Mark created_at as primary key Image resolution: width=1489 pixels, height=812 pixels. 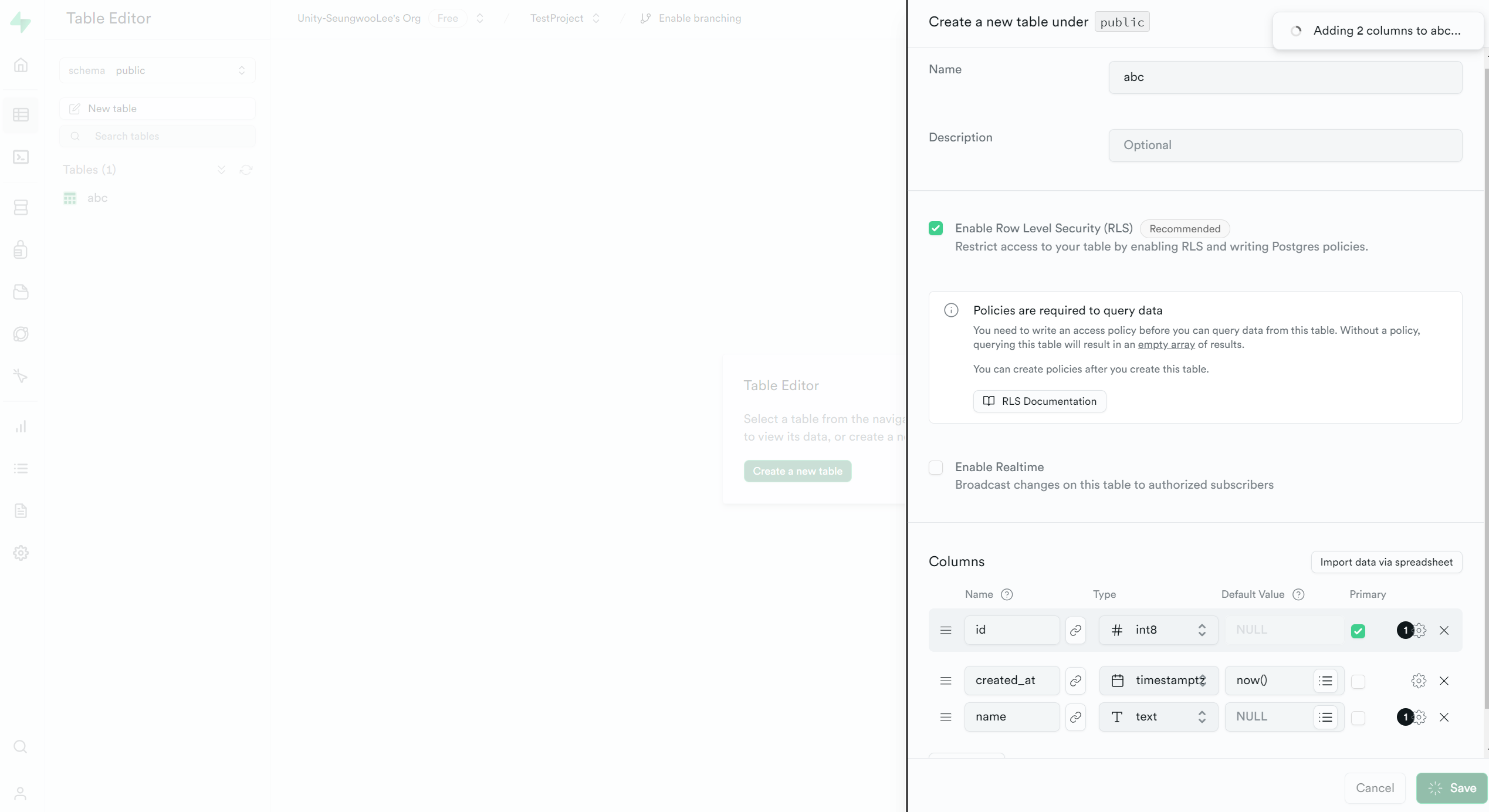coord(1358,681)
